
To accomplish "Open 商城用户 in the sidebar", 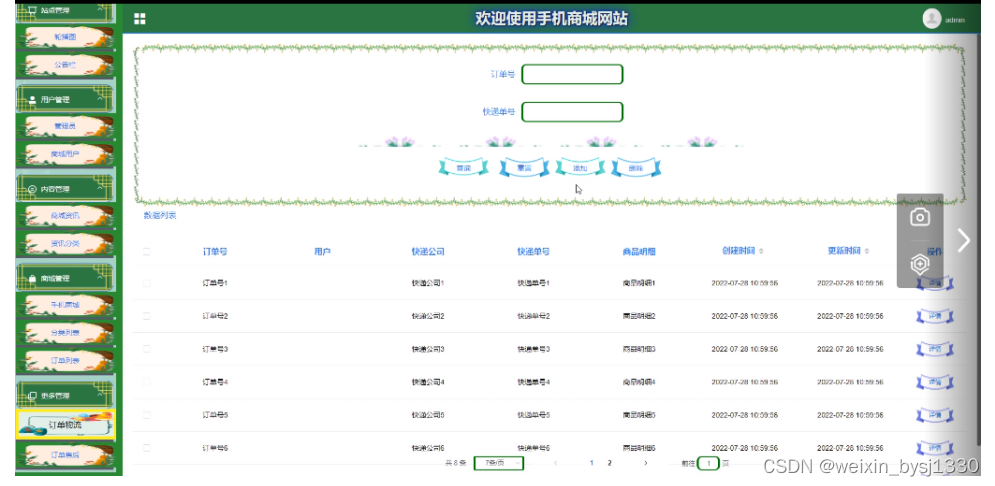I will 65,154.
